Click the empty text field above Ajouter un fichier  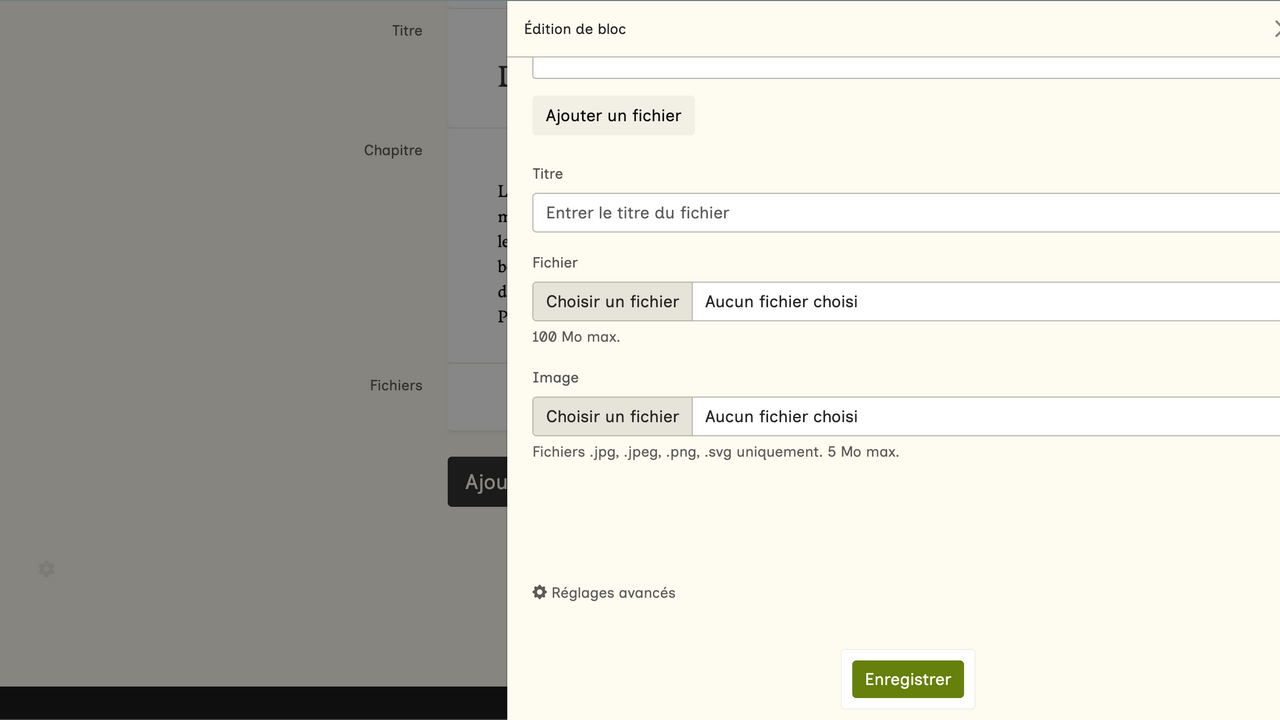905,68
